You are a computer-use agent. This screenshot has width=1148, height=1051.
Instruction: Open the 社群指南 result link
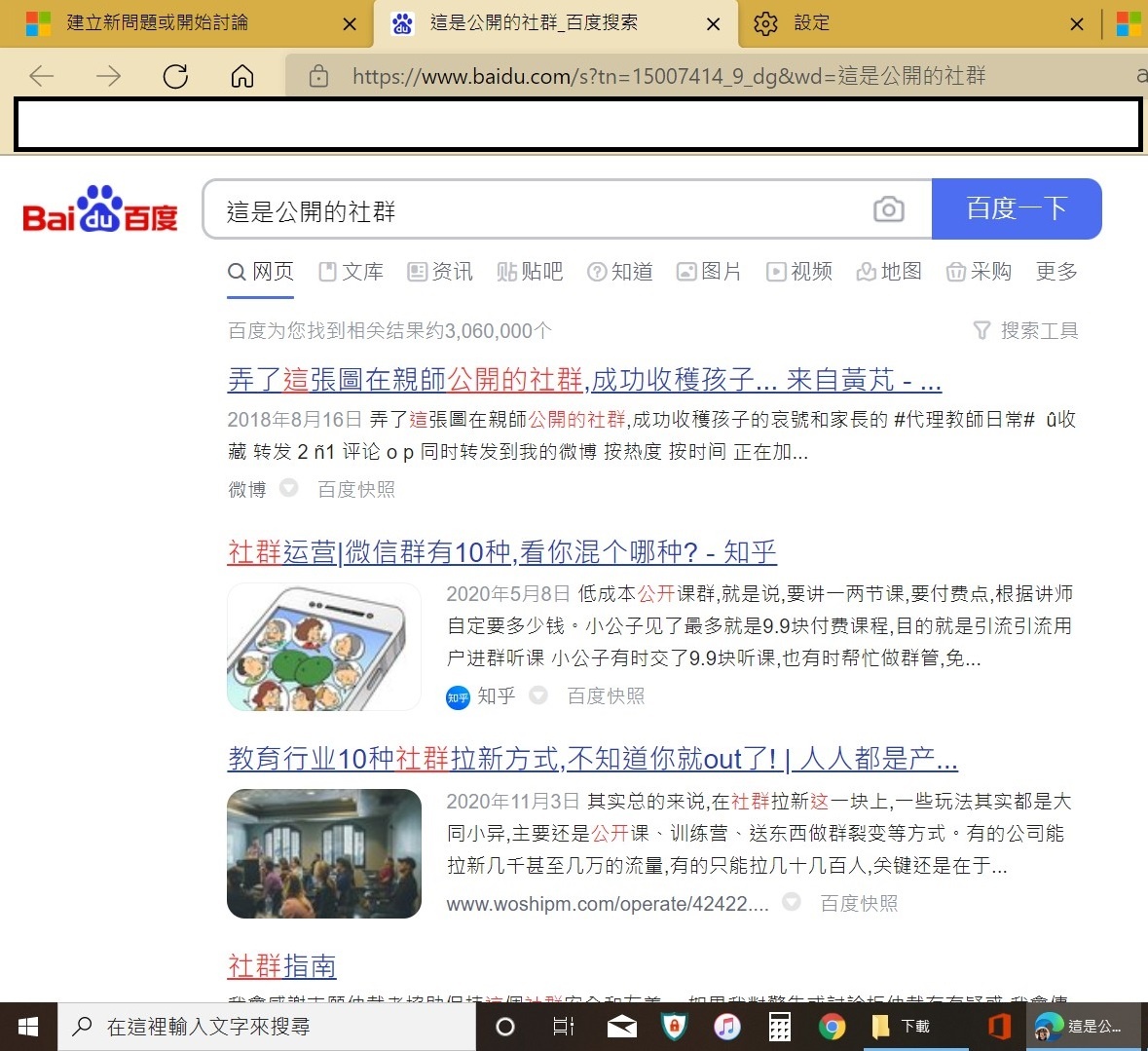281,966
